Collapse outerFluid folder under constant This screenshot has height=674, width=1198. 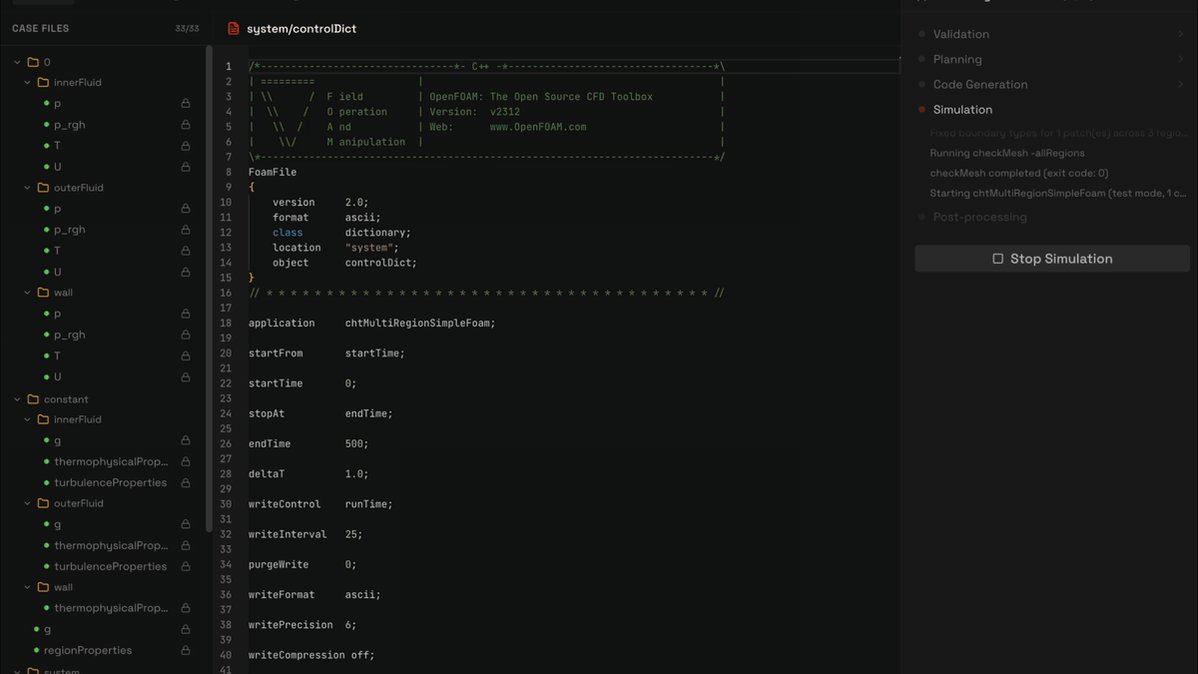(x=28, y=504)
